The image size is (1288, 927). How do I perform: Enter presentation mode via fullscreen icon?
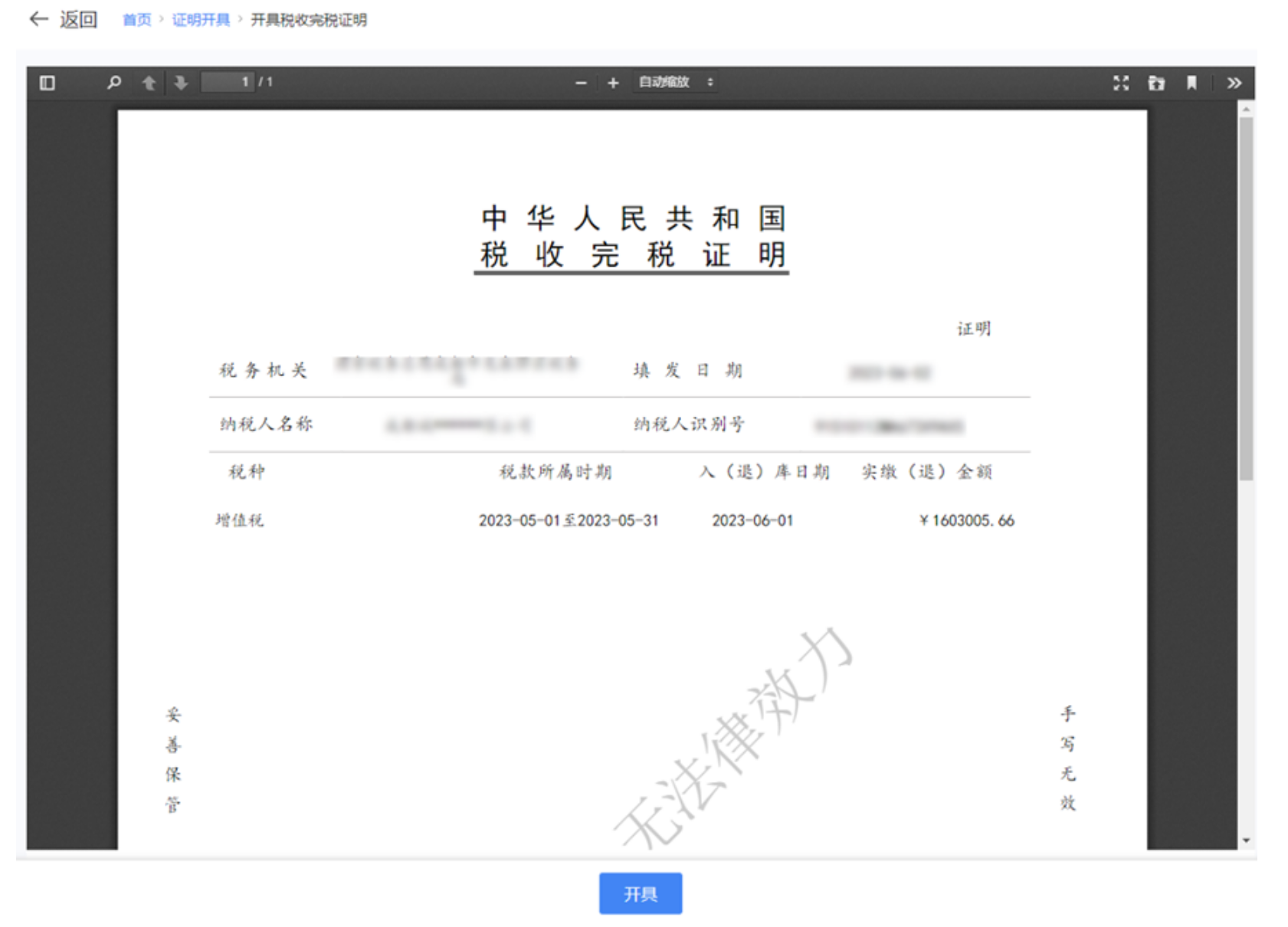click(x=1121, y=84)
